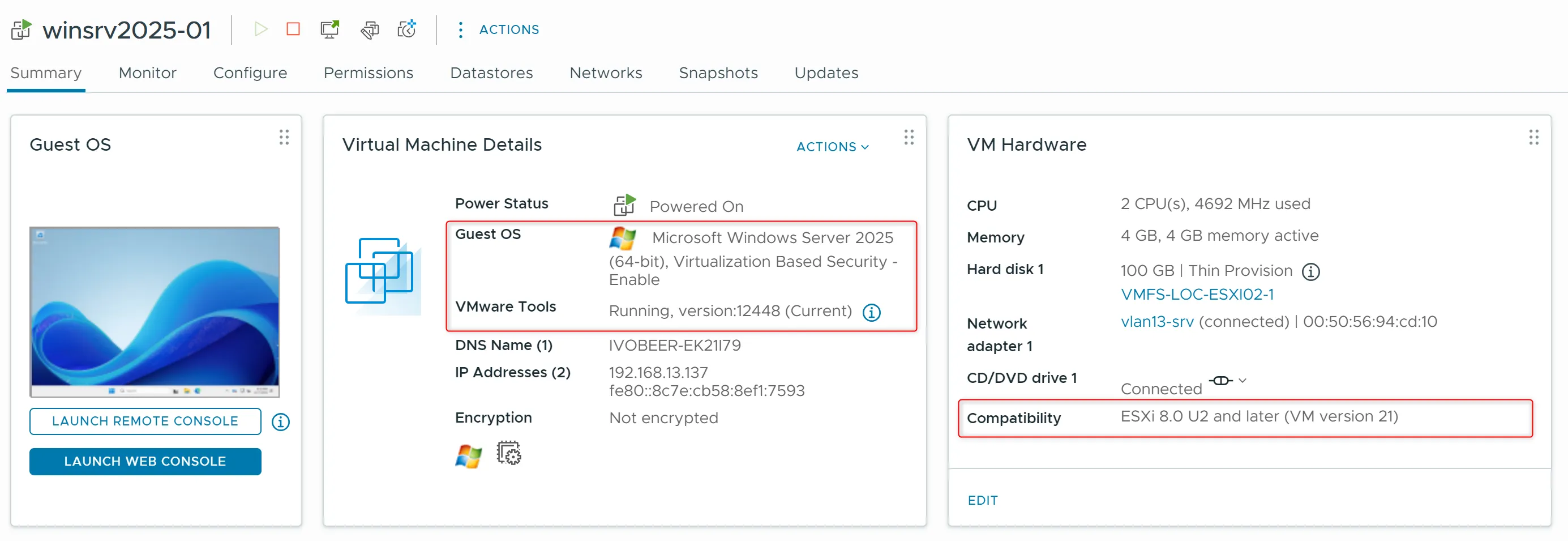This screenshot has width=1568, height=541.
Task: Click the VM icon beside winsrv2025-01
Action: (x=22, y=29)
